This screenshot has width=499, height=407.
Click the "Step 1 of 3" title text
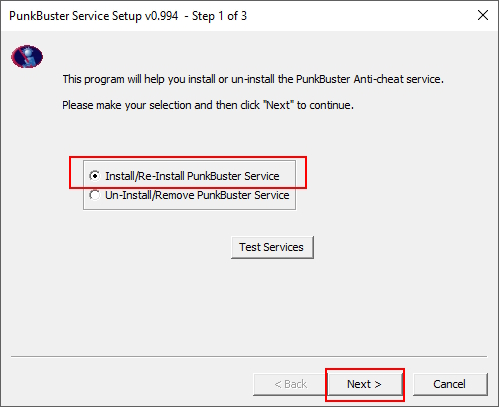pos(219,16)
